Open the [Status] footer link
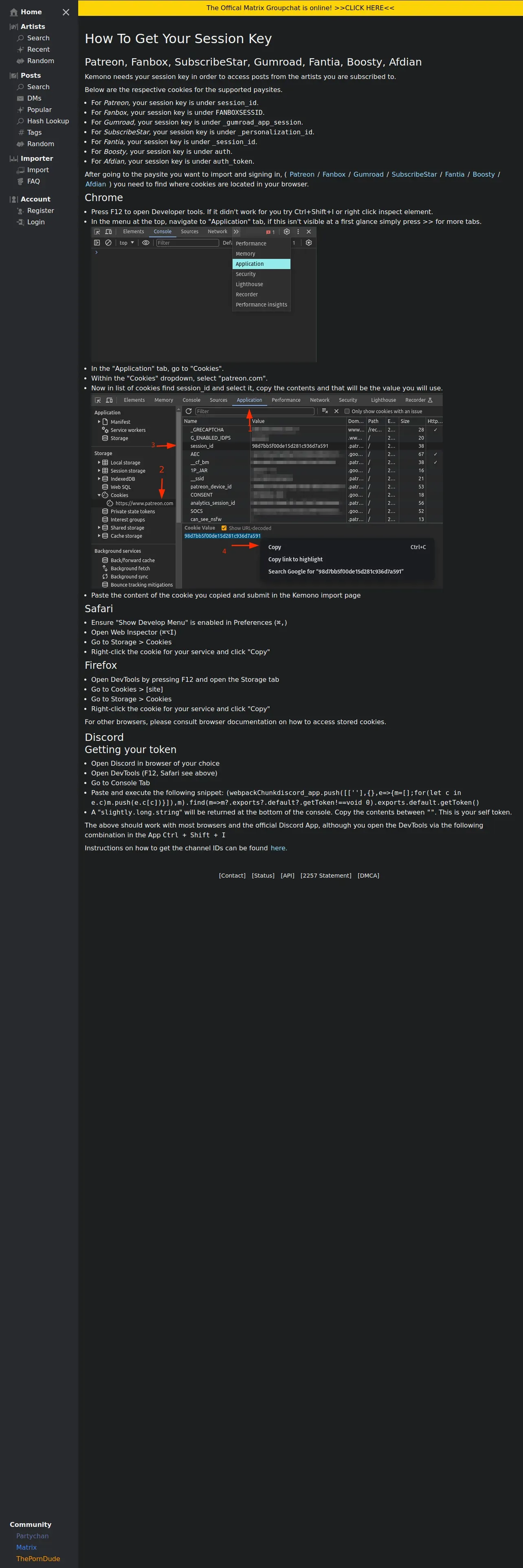The image size is (523, 1568). (263, 875)
